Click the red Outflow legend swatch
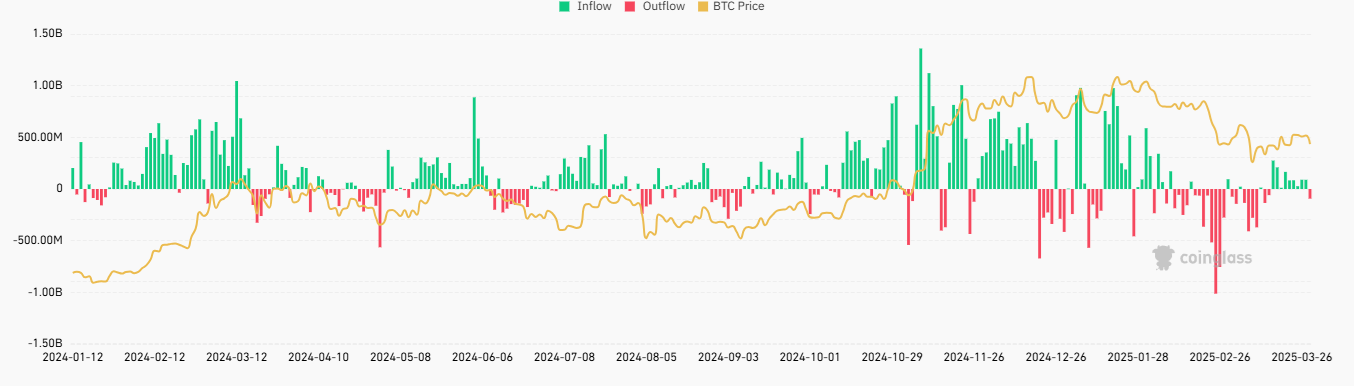 pos(630,6)
